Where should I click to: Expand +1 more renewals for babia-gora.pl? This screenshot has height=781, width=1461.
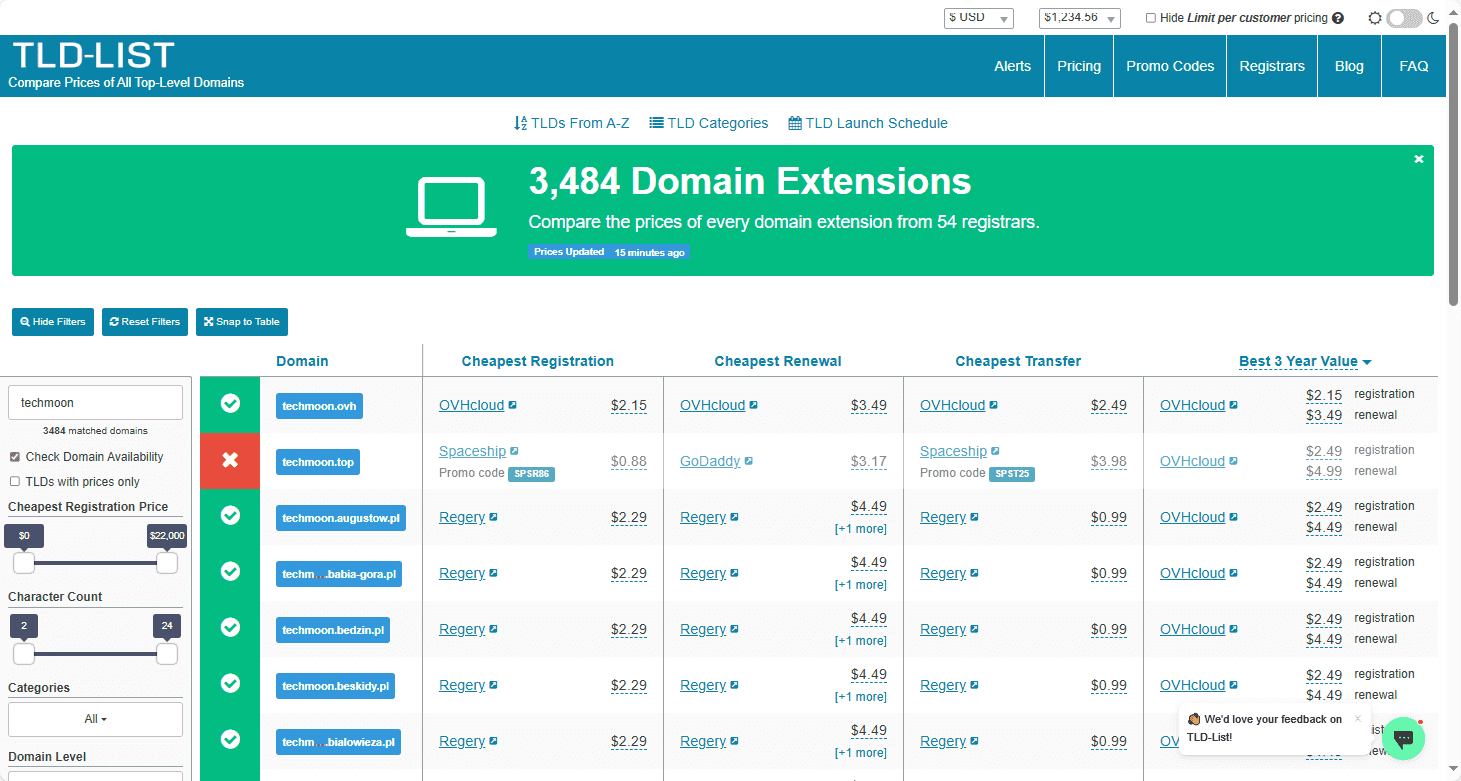pos(861,585)
